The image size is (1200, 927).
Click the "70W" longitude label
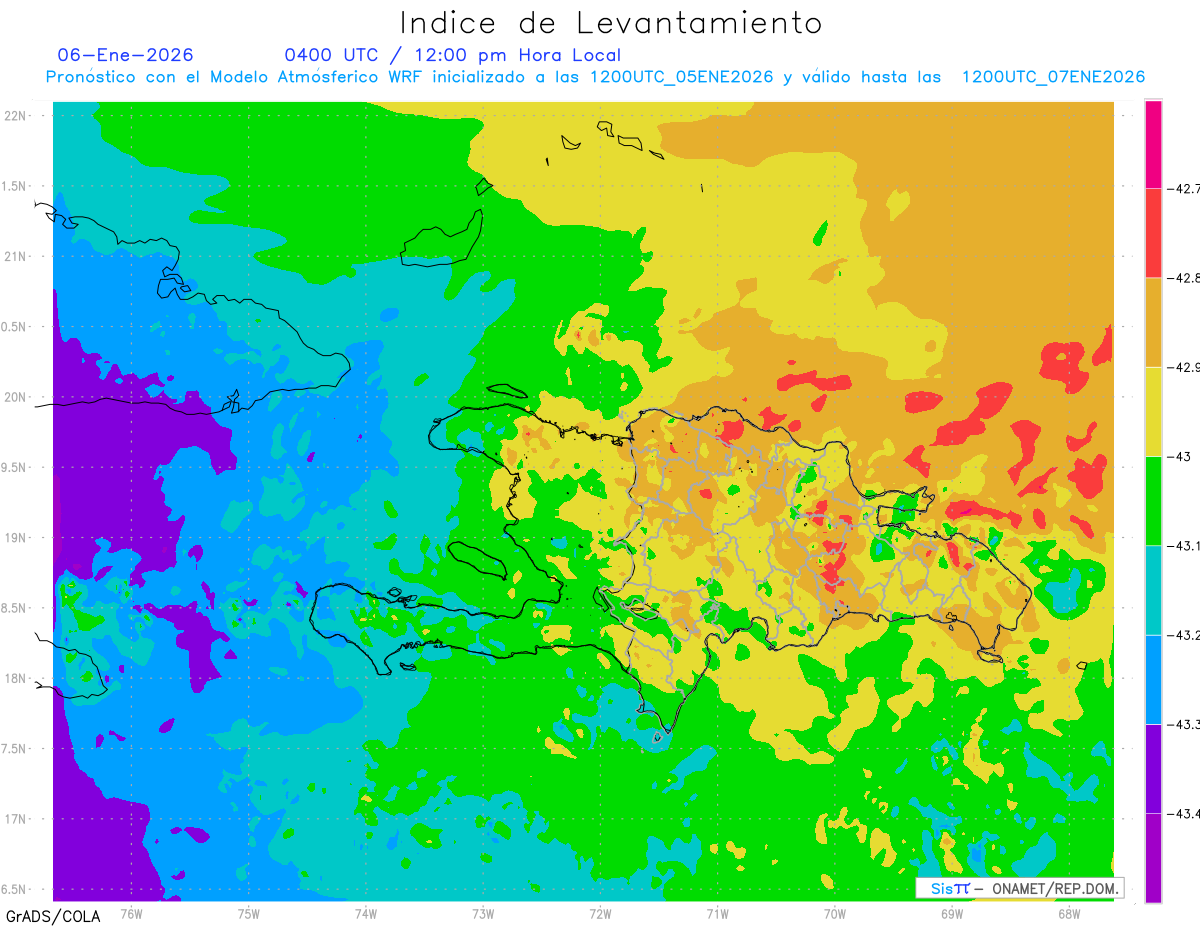[x=835, y=913]
